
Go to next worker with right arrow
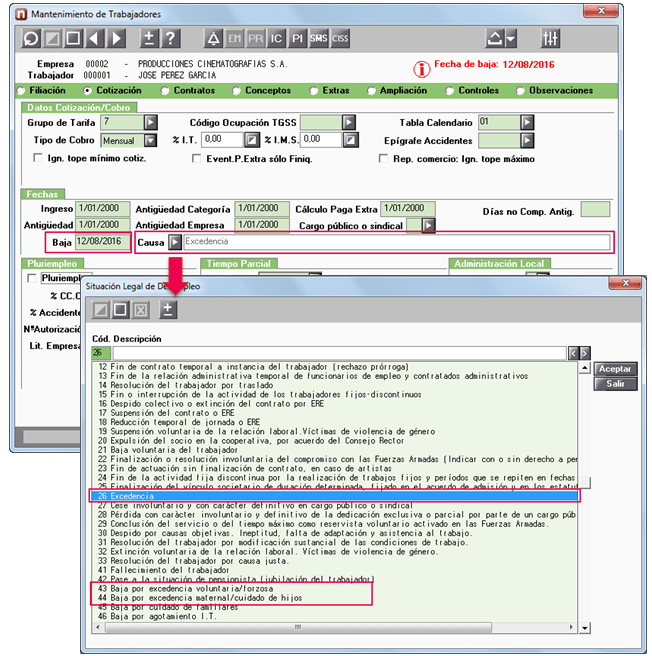tap(116, 38)
